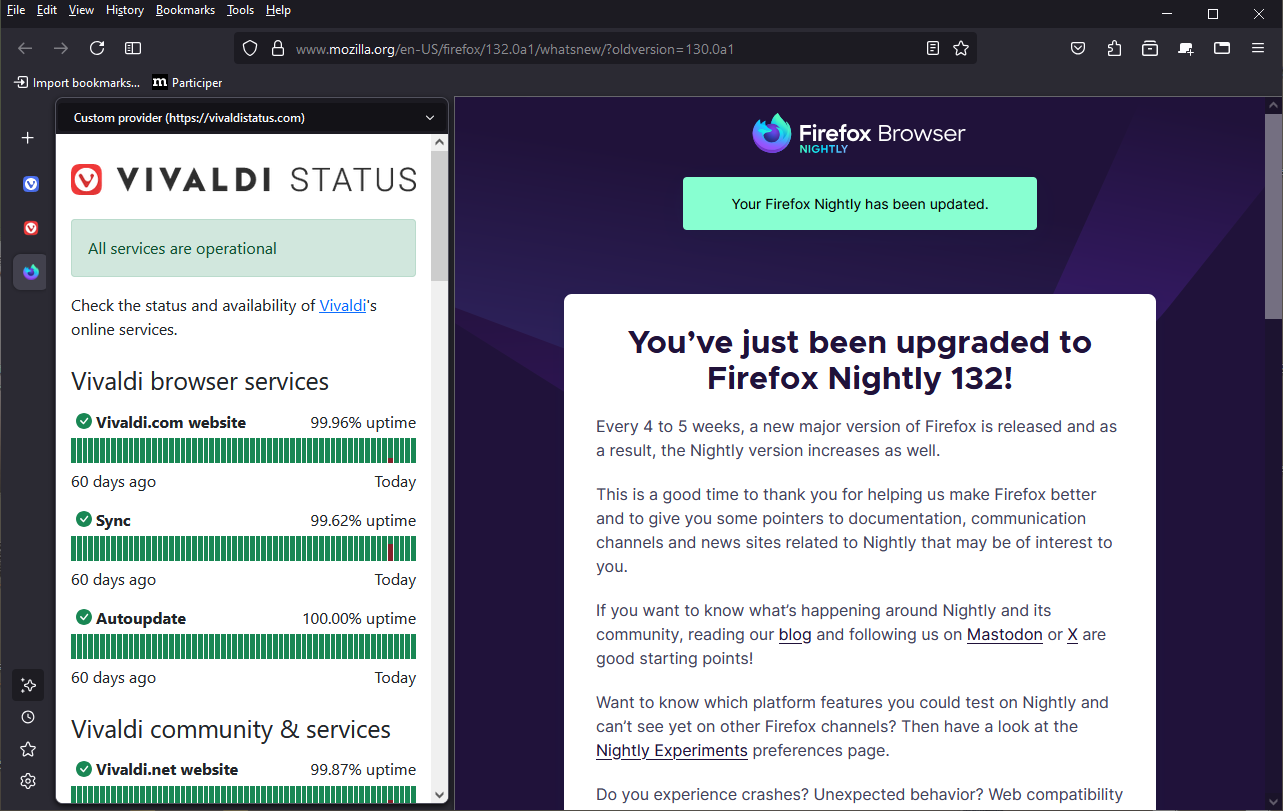Click the Vivaldi Status logo

click(243, 179)
